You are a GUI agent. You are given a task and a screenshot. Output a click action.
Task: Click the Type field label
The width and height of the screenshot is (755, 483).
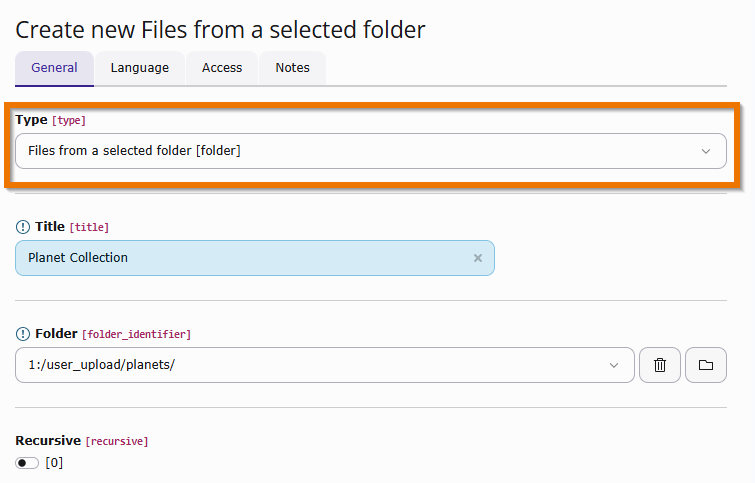31,120
